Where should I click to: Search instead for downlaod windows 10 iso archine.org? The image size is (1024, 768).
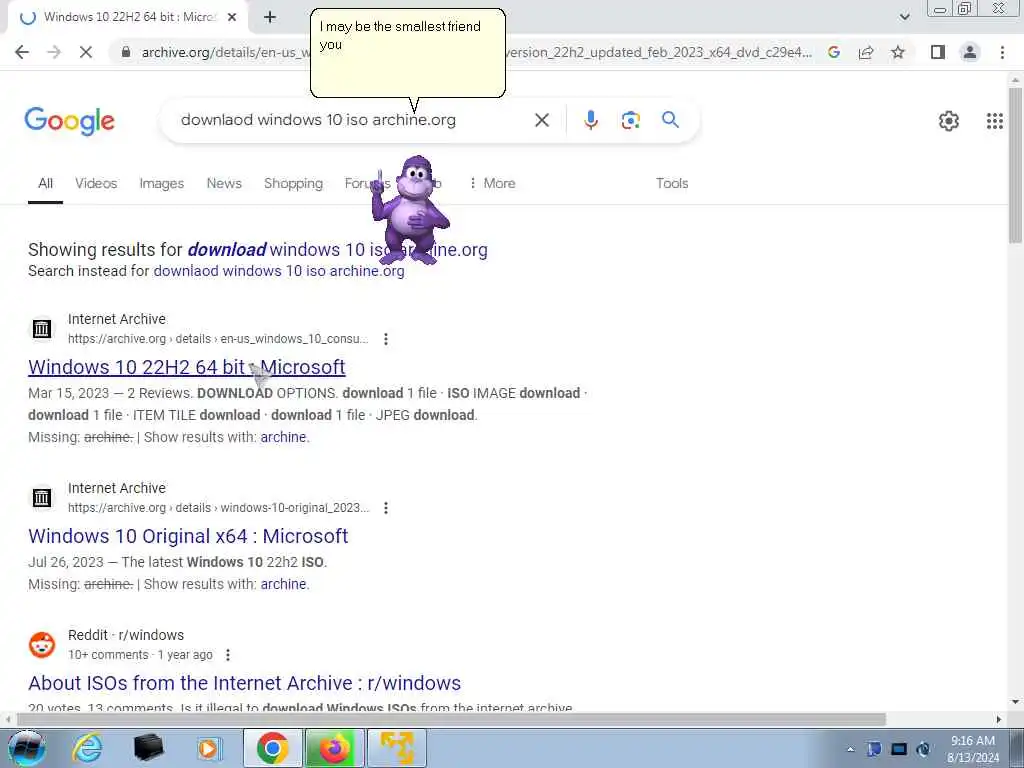[279, 271]
